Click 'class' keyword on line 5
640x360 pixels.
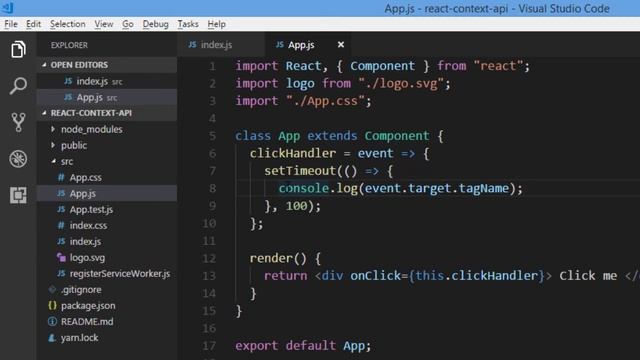click(253, 136)
